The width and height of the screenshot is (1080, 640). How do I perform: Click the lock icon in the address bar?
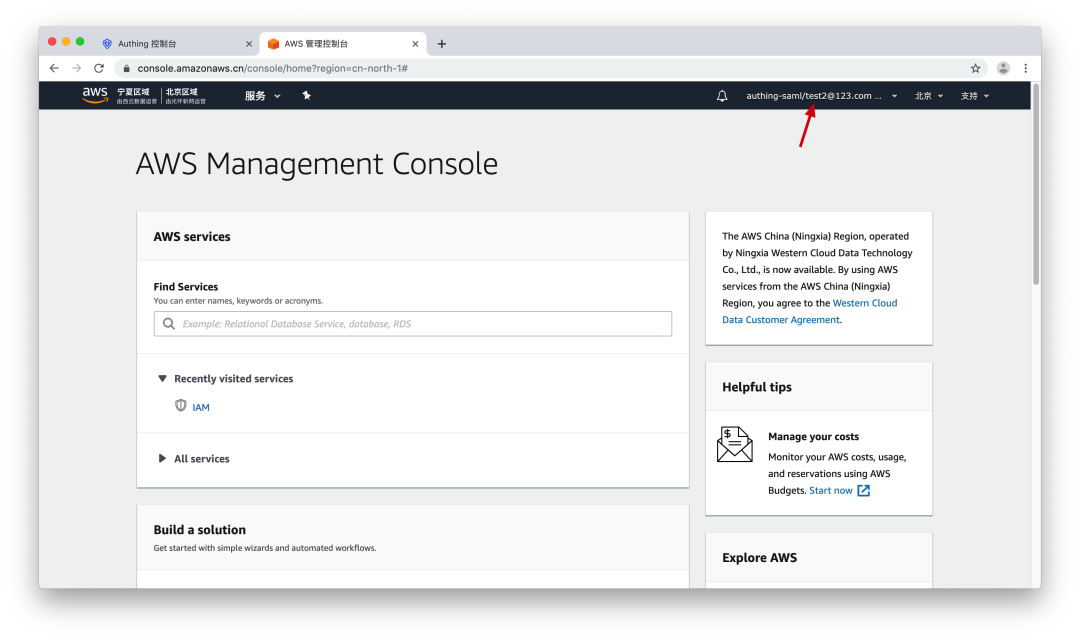126,68
